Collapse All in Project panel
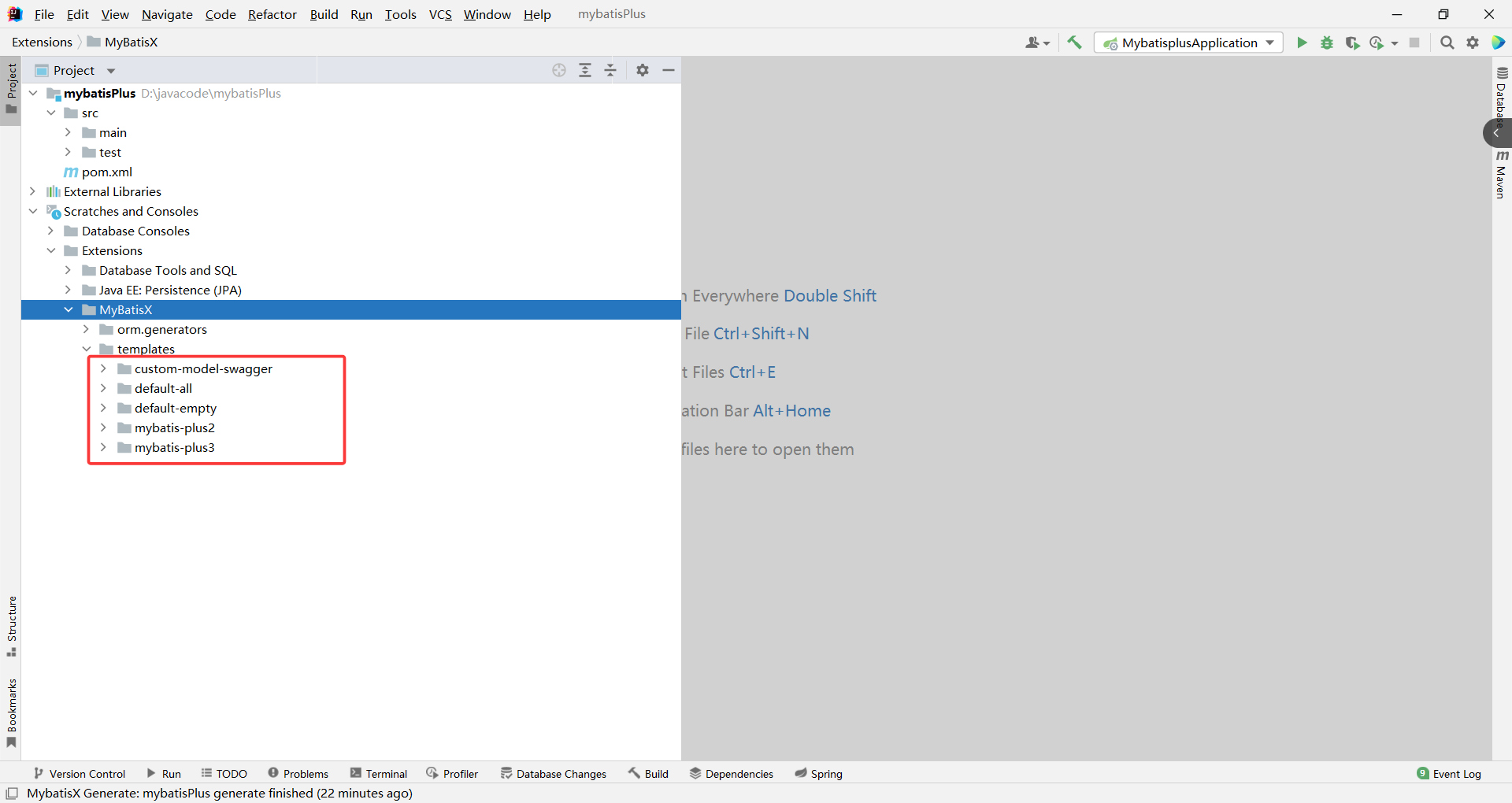 610,70
